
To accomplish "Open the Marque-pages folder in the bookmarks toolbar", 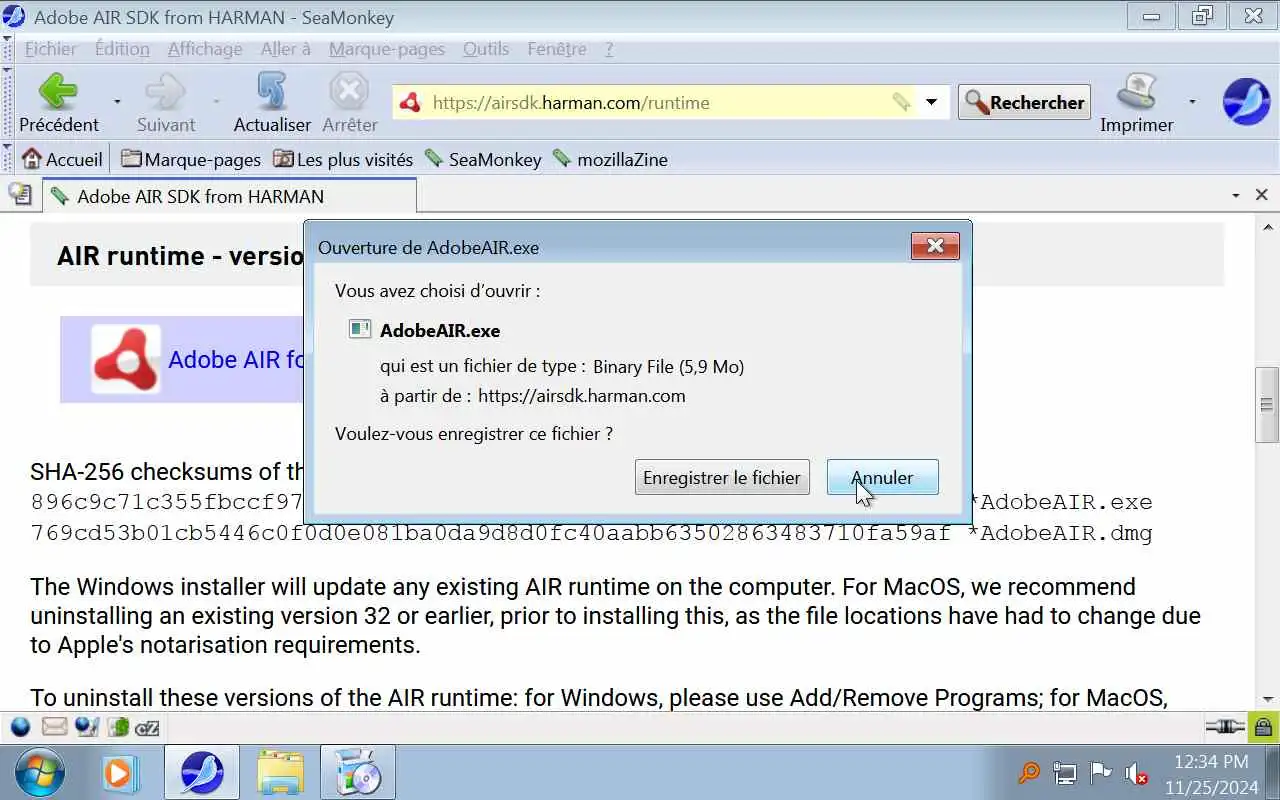I will [191, 159].
